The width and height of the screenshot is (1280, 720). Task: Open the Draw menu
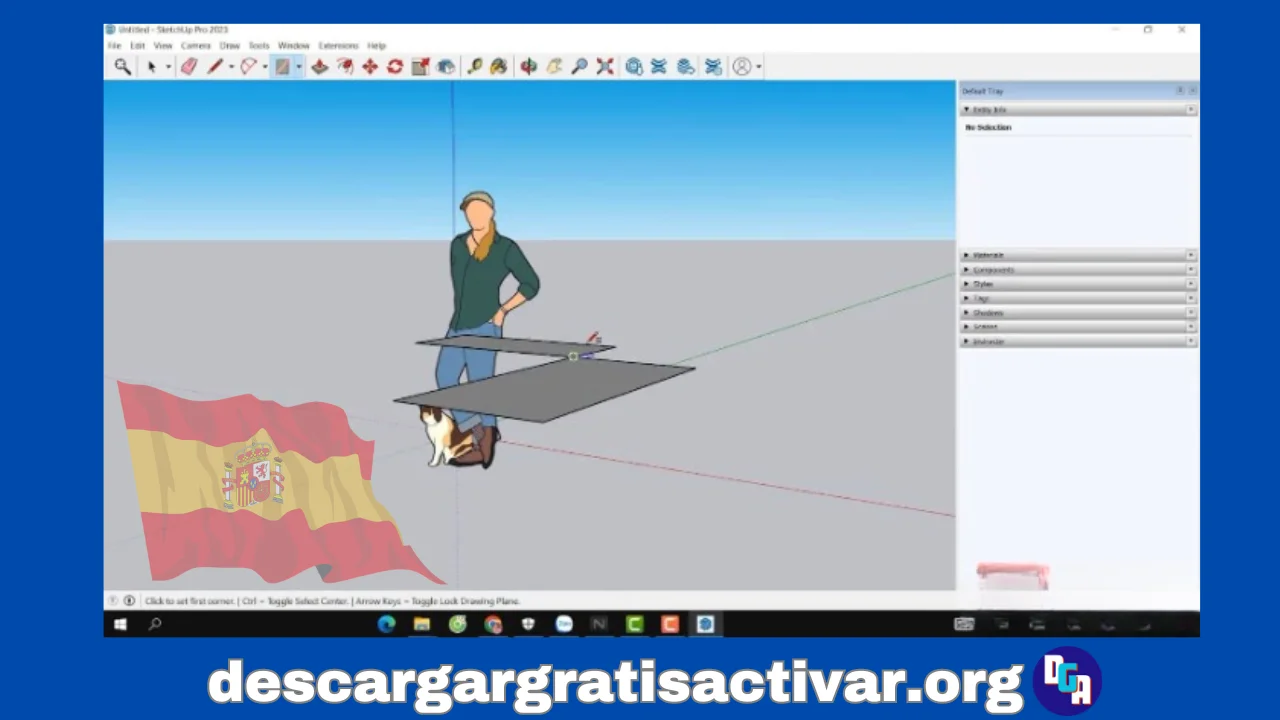230,46
